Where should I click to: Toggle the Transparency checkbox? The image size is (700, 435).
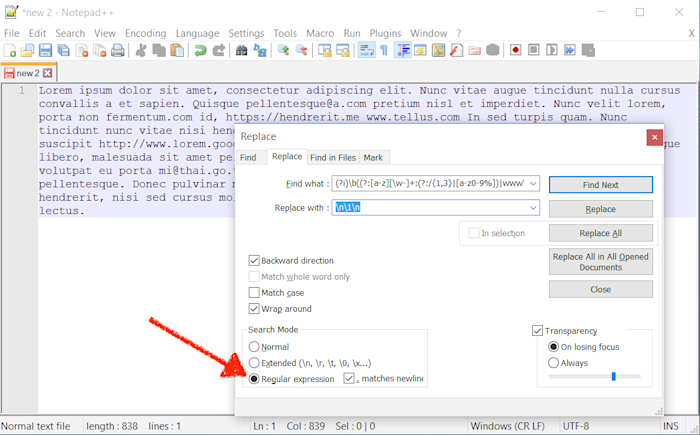pyautogui.click(x=537, y=330)
